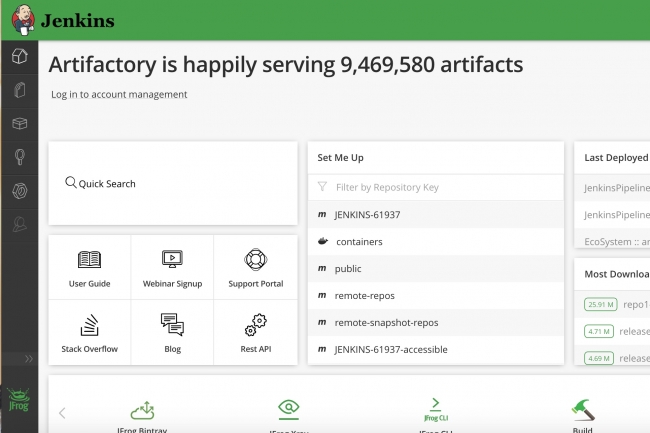
Task: Open the User Guide icon tile
Action: click(90, 259)
